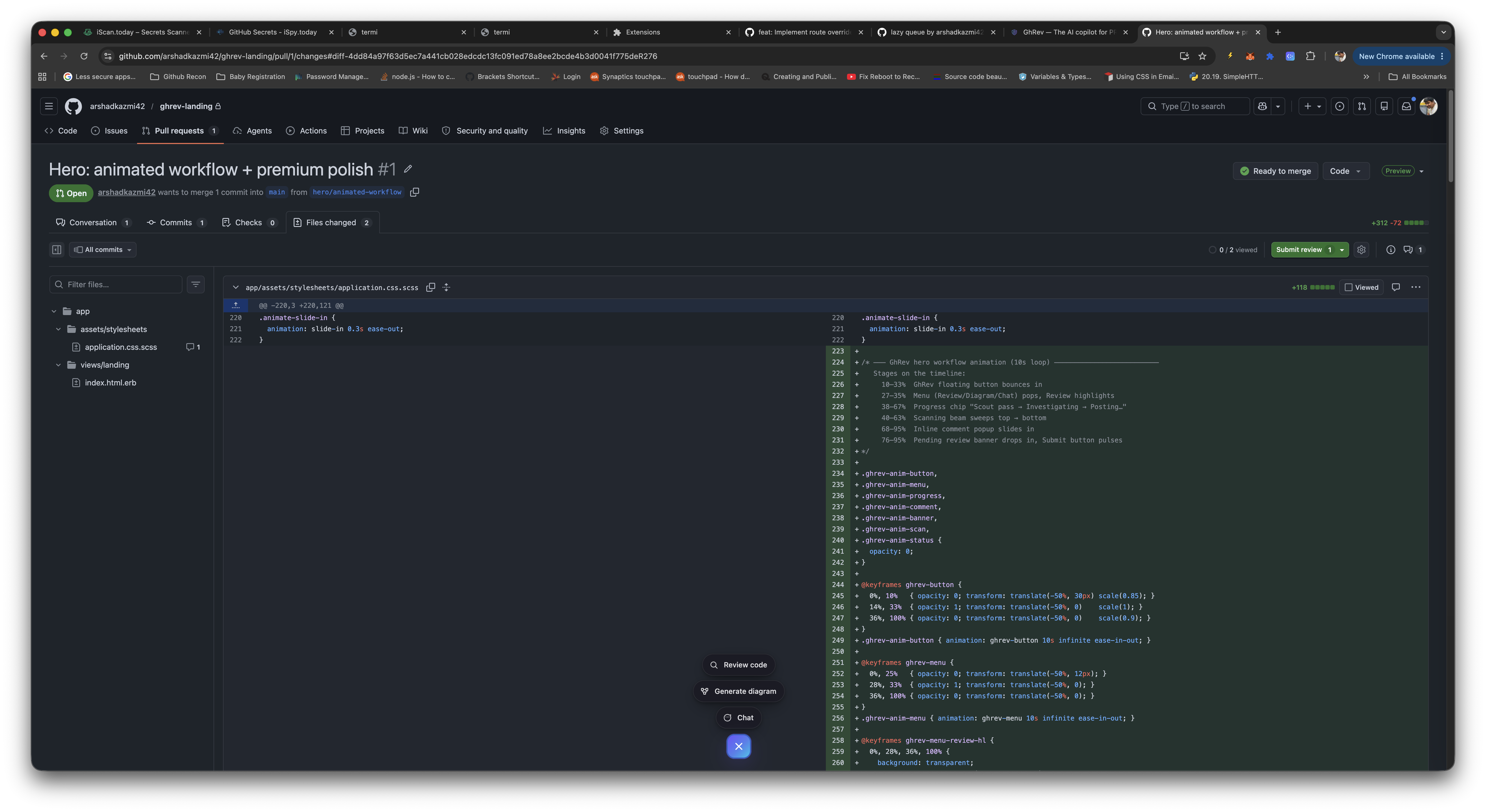Image resolution: width=1486 pixels, height=812 pixels.
Task: Open the ghrev-landing repository link
Action: pos(186,106)
